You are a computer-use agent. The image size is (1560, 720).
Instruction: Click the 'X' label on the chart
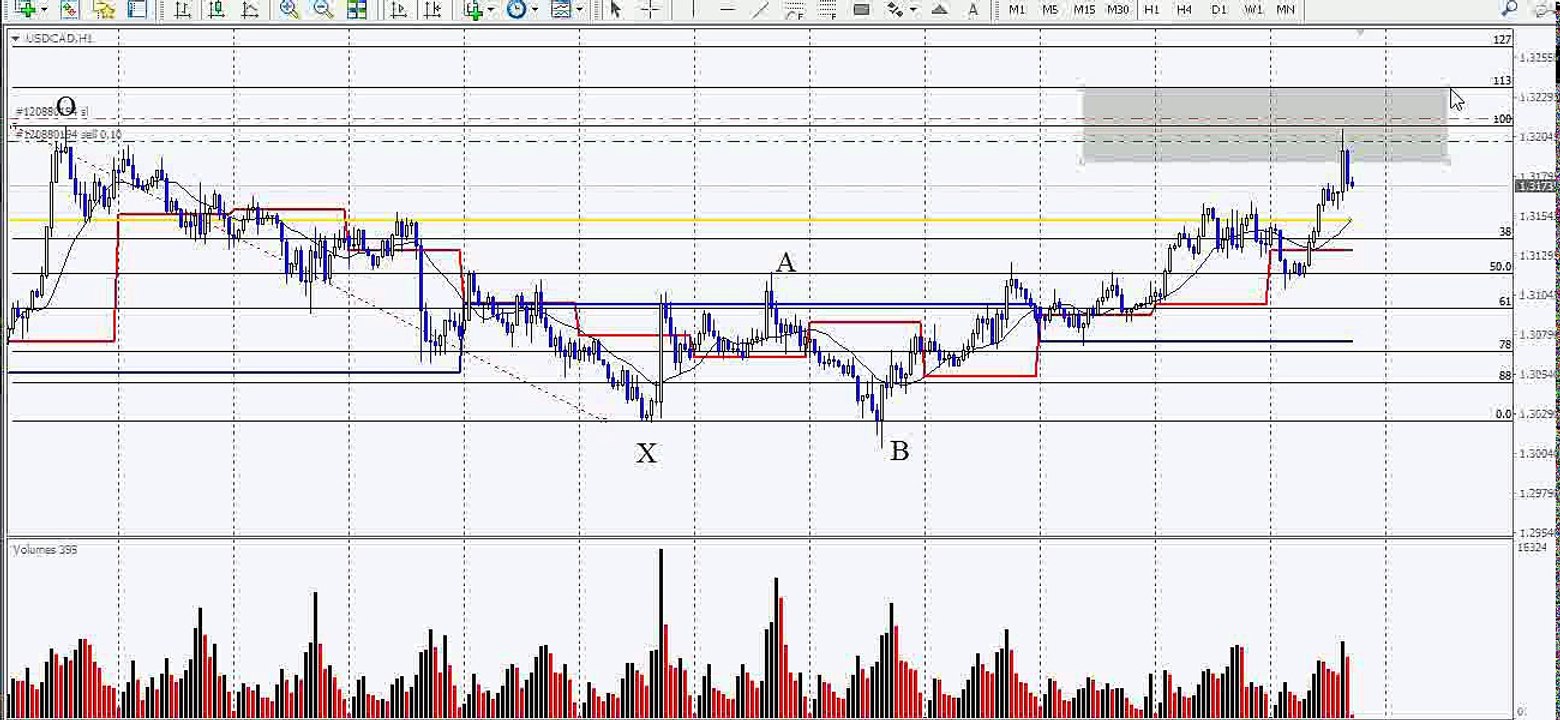click(647, 454)
